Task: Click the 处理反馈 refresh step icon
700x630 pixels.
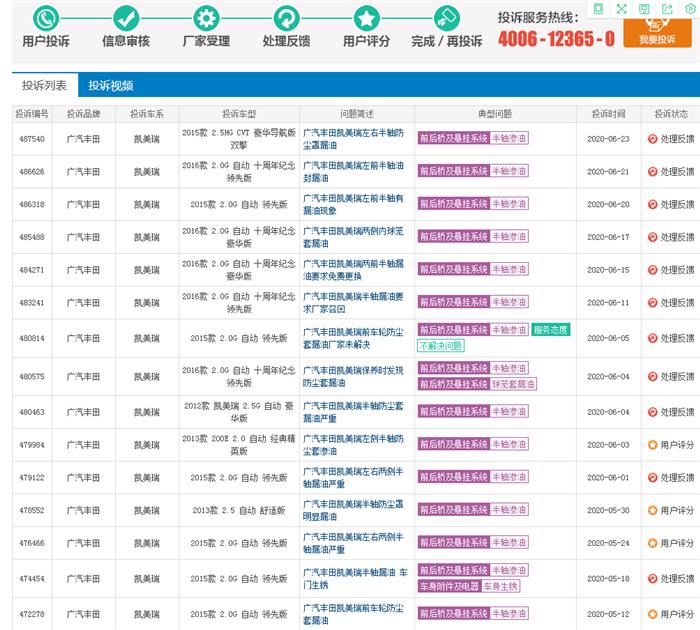Action: (x=286, y=18)
